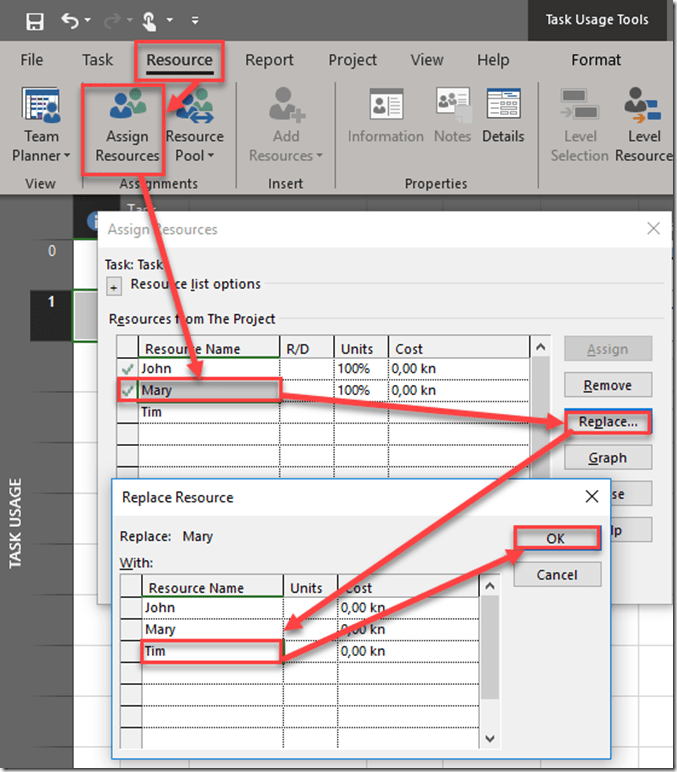Open resource Notes icon
The image size is (677, 772).
452,108
